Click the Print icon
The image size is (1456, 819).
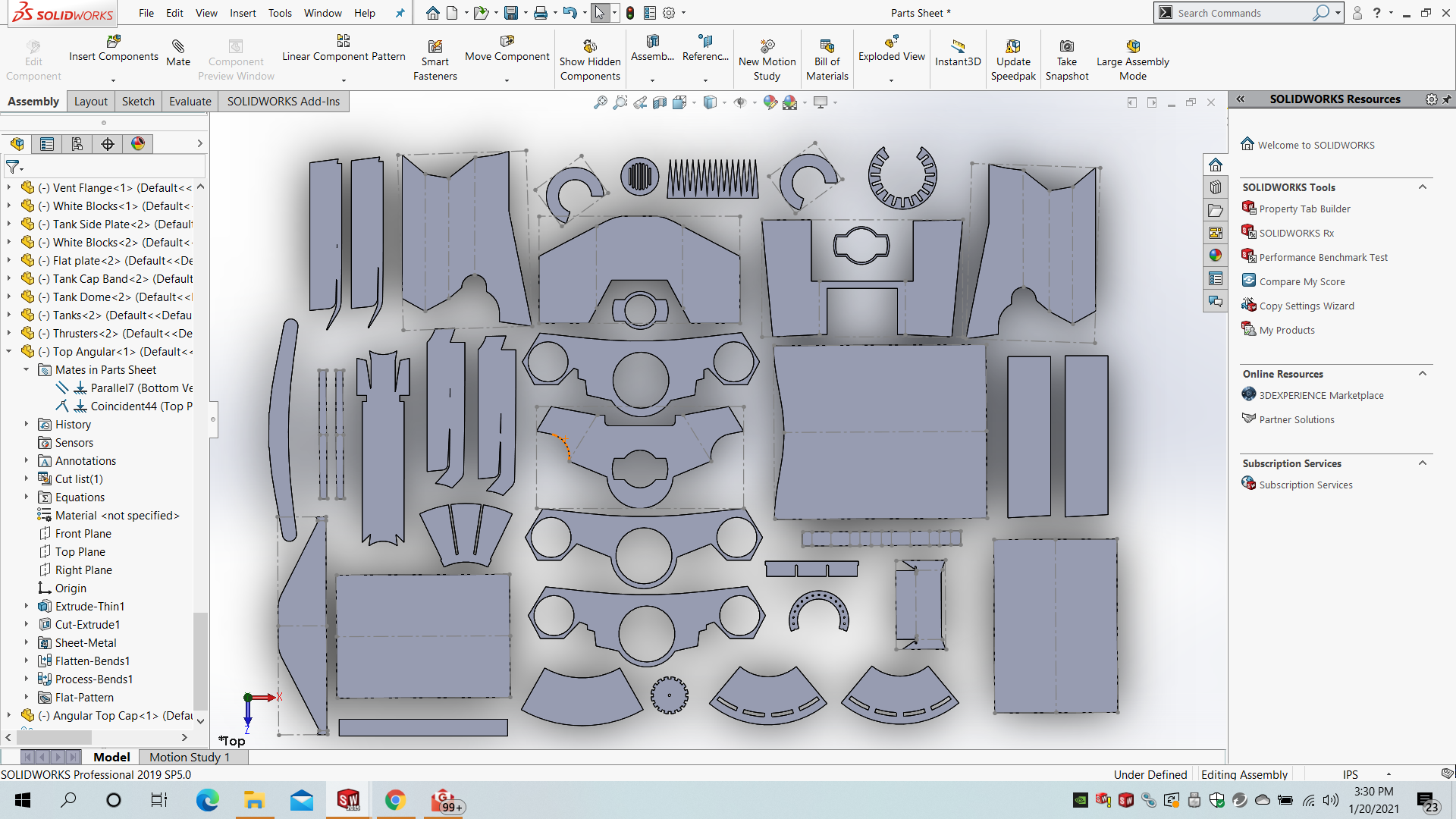point(541,13)
